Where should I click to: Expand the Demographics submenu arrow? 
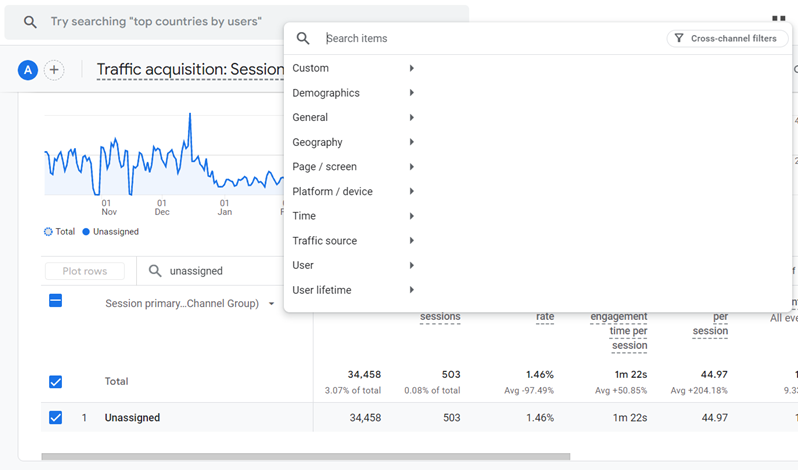click(x=411, y=93)
